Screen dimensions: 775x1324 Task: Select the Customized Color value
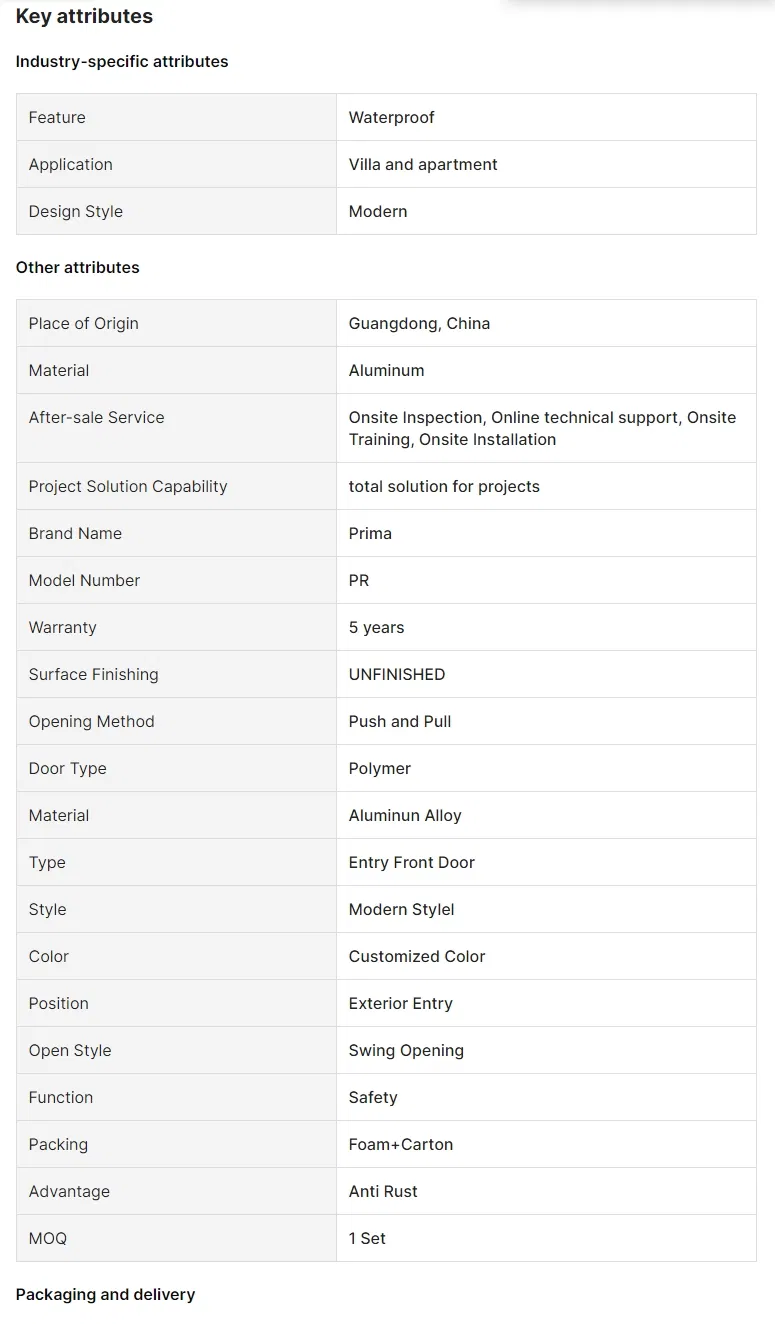pyautogui.click(x=417, y=956)
